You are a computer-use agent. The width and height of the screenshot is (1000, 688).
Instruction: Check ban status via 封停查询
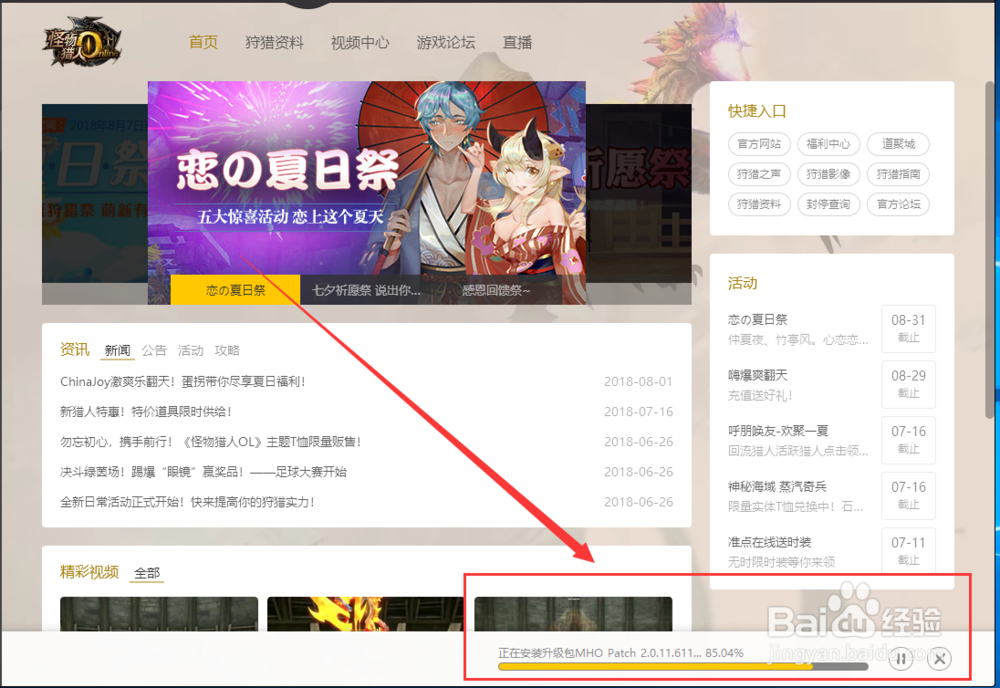click(x=828, y=204)
